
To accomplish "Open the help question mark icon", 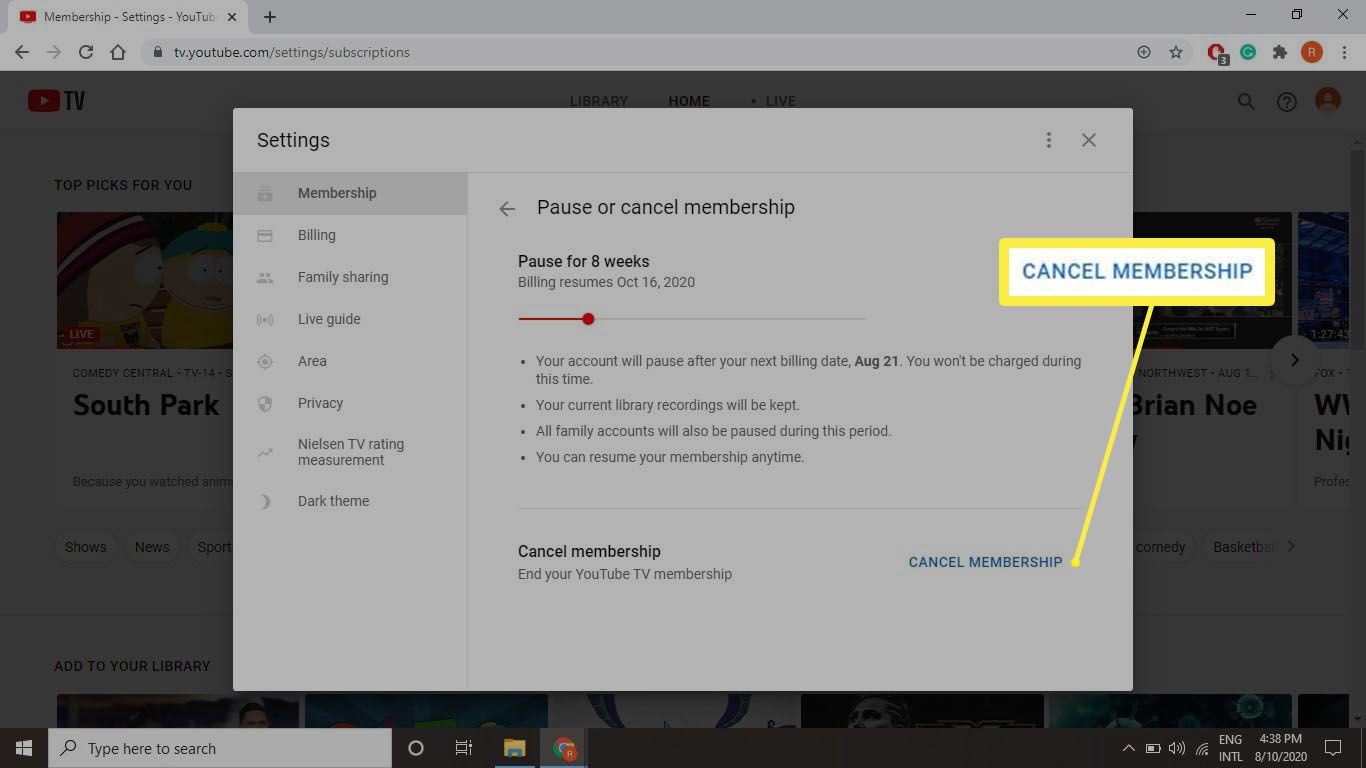I will click(1287, 101).
